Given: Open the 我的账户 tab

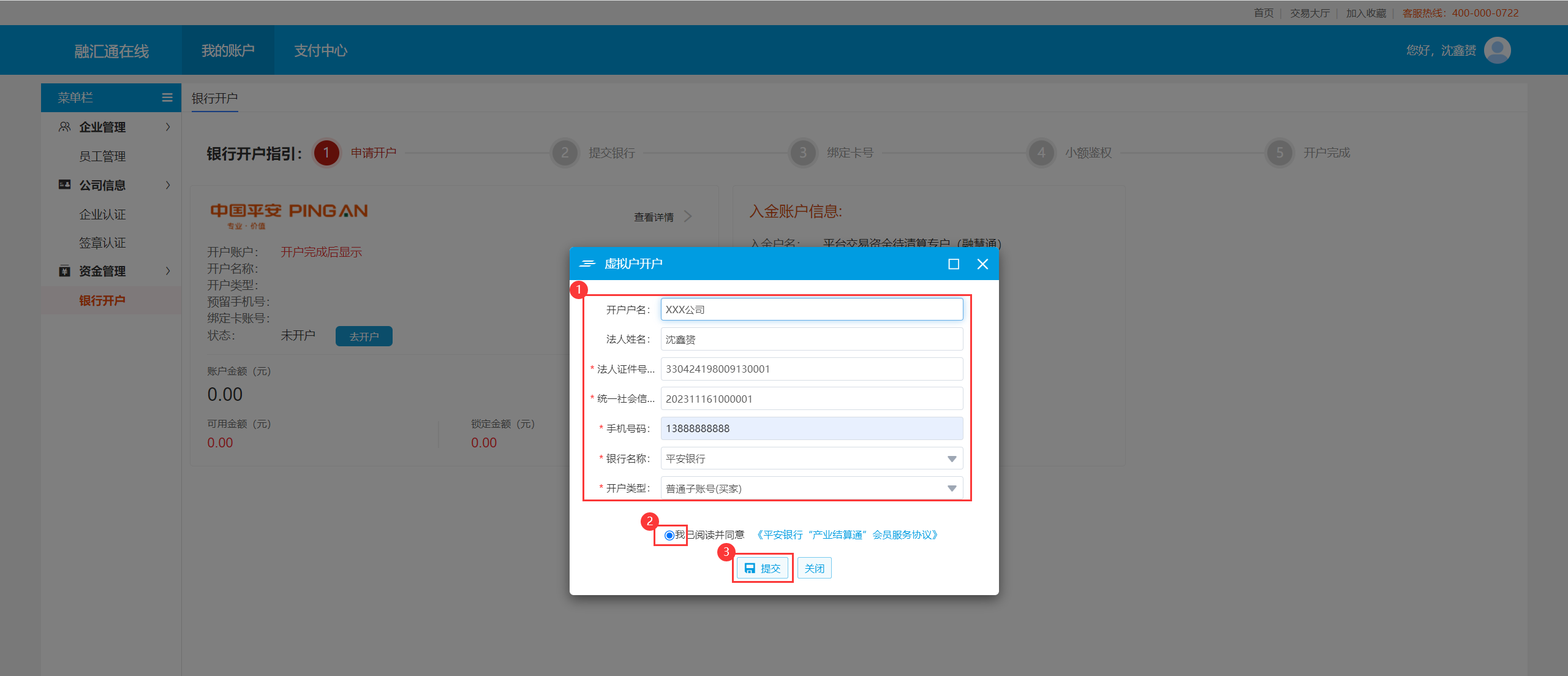Looking at the screenshot, I should pyautogui.click(x=228, y=50).
